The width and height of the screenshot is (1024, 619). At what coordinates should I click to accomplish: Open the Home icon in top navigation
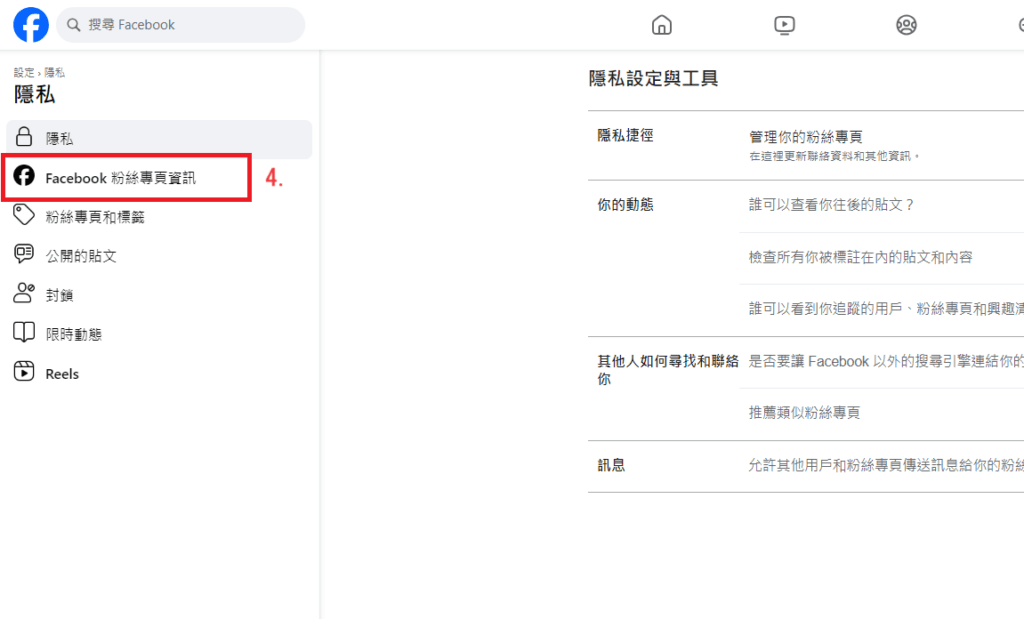[661, 25]
